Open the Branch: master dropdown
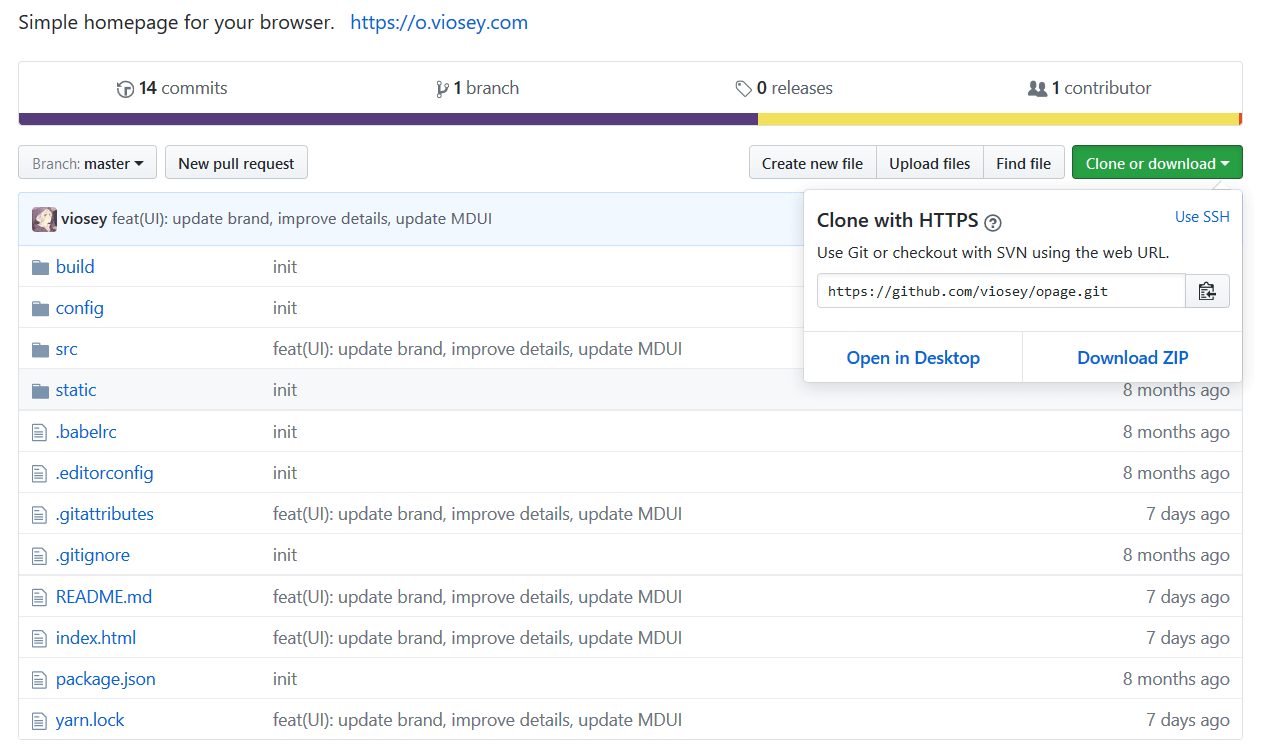This screenshot has height=747, width=1268. 88,163
